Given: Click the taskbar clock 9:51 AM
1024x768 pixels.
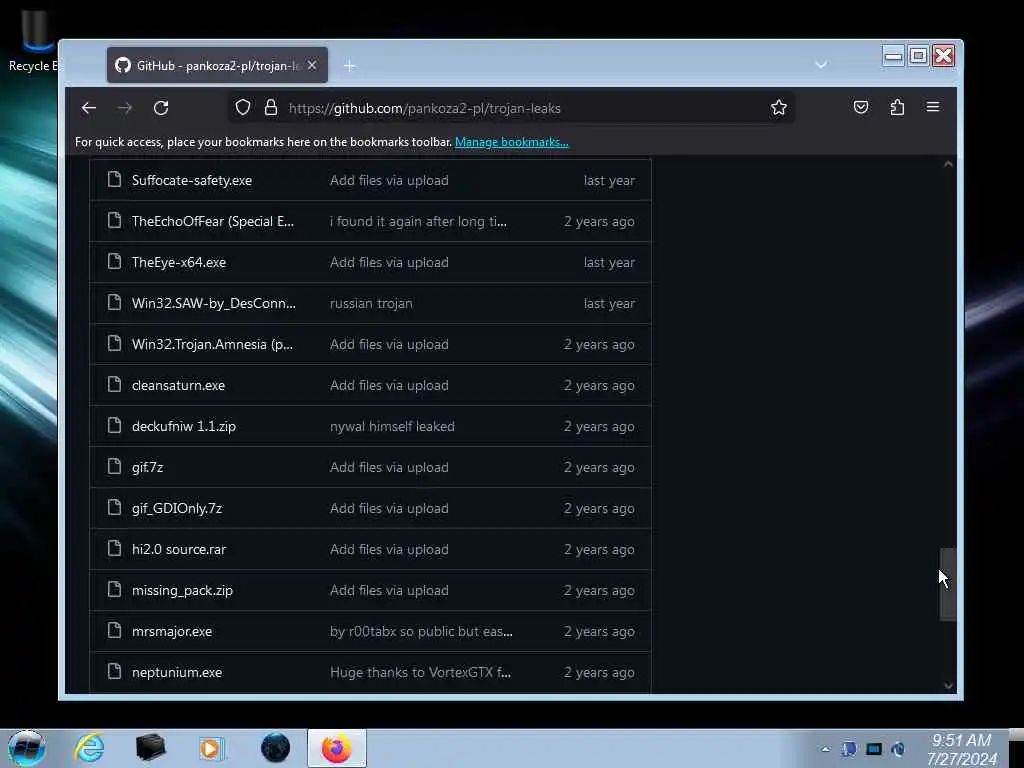Looking at the screenshot, I should [x=961, y=741].
